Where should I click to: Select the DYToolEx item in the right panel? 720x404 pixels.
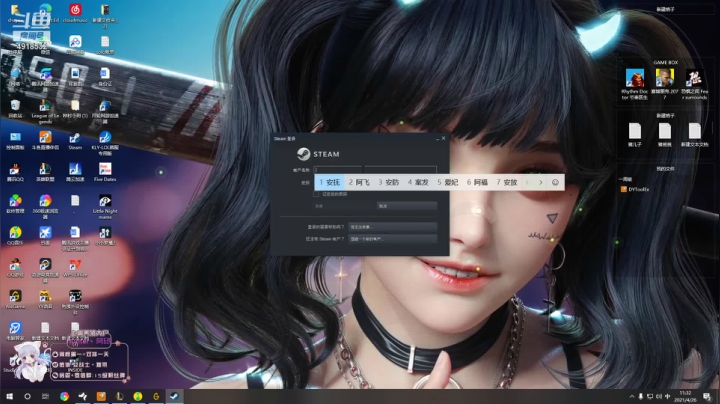coord(635,189)
